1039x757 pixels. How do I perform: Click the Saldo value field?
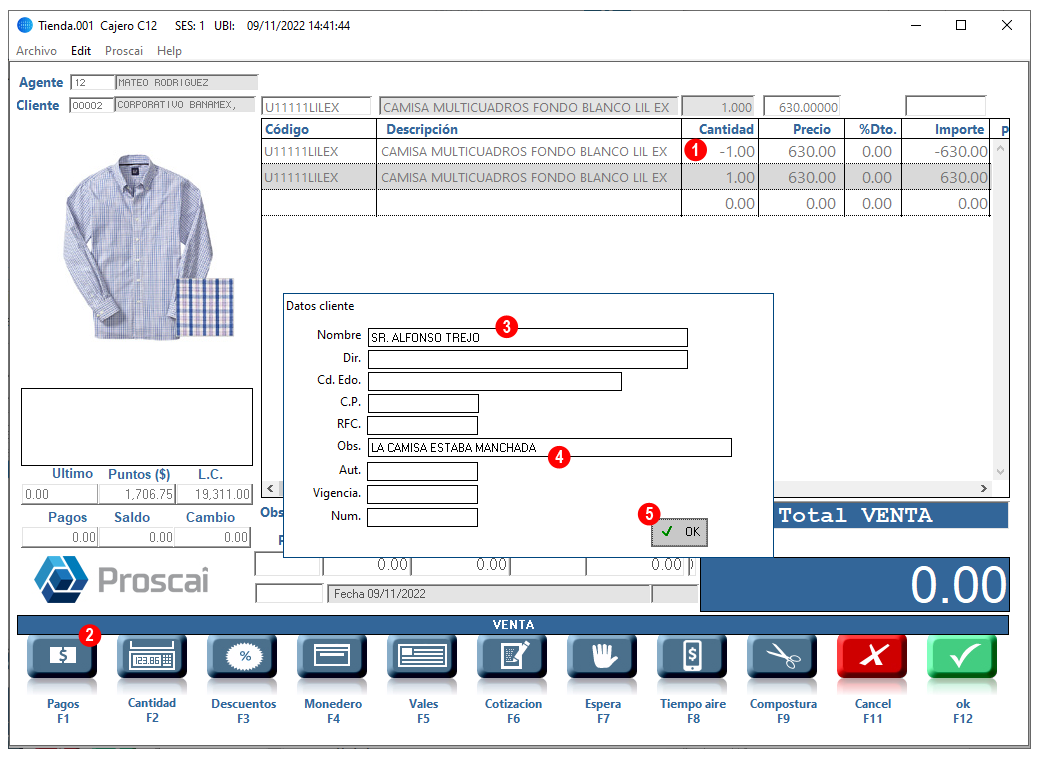[x=137, y=537]
